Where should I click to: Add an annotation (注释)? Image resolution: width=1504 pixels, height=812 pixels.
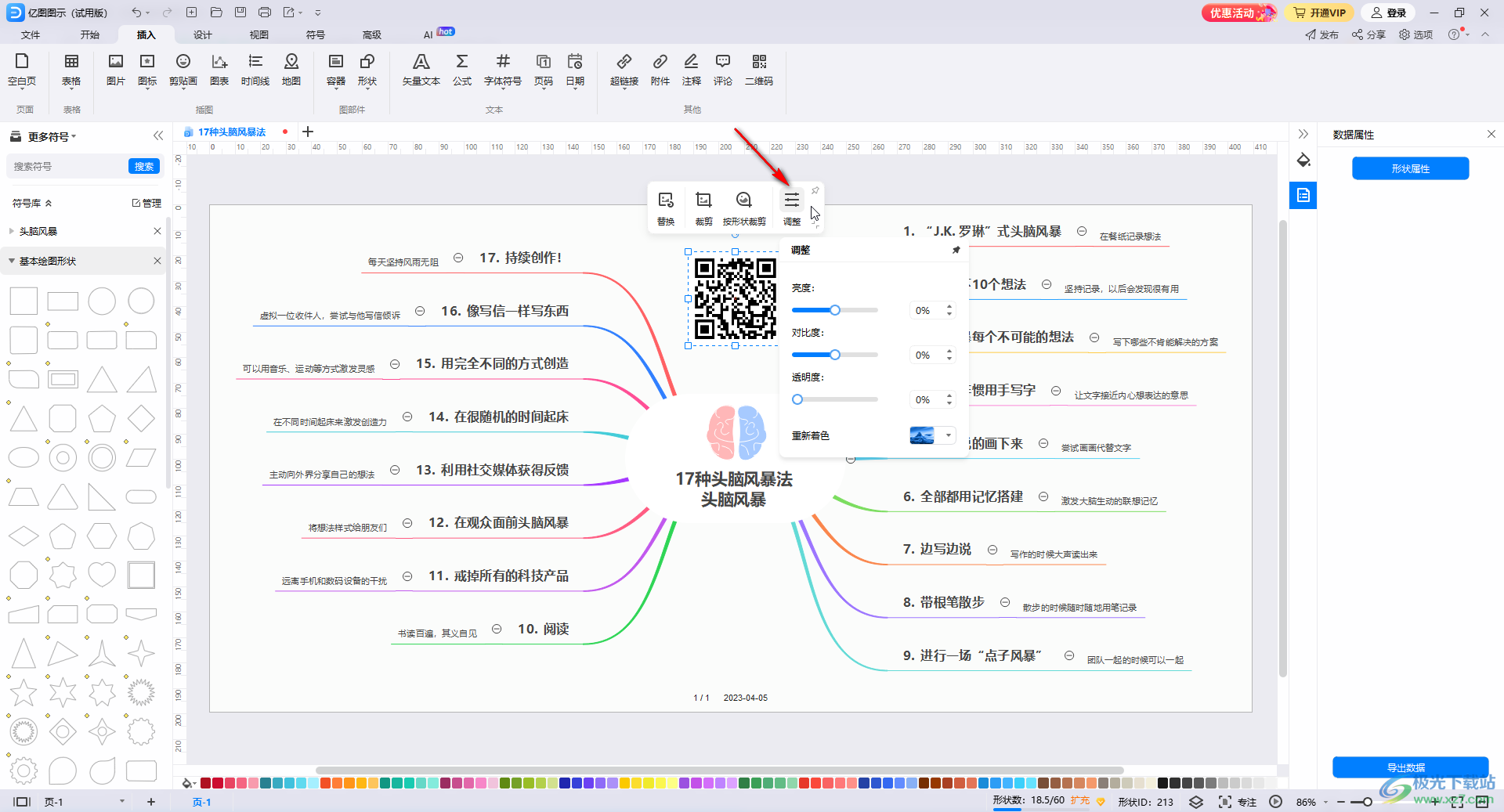click(x=692, y=70)
